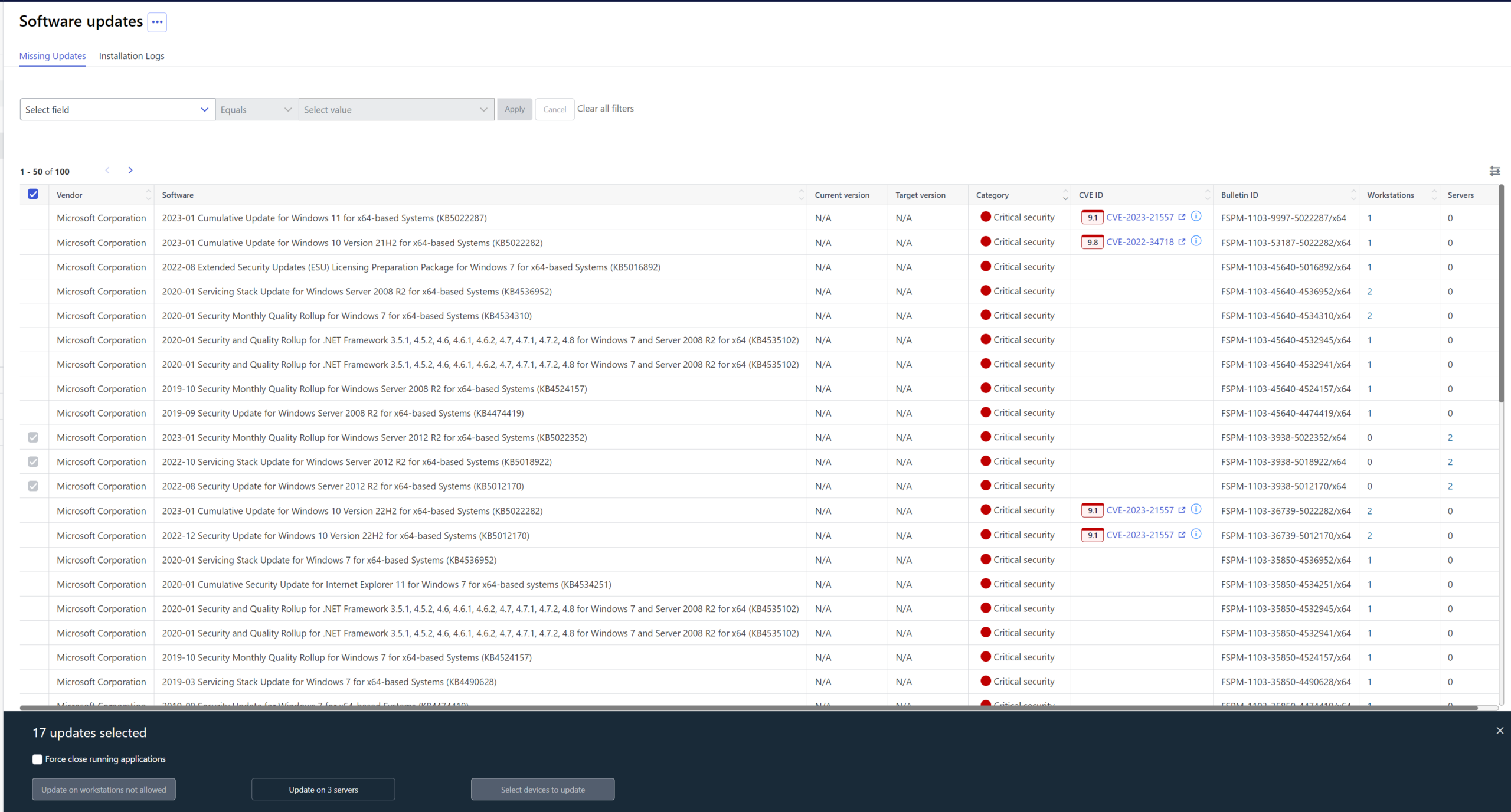Viewport: 1511px width, 812px height.
Task: Sort by Workstations column arrows
Action: click(1434, 195)
